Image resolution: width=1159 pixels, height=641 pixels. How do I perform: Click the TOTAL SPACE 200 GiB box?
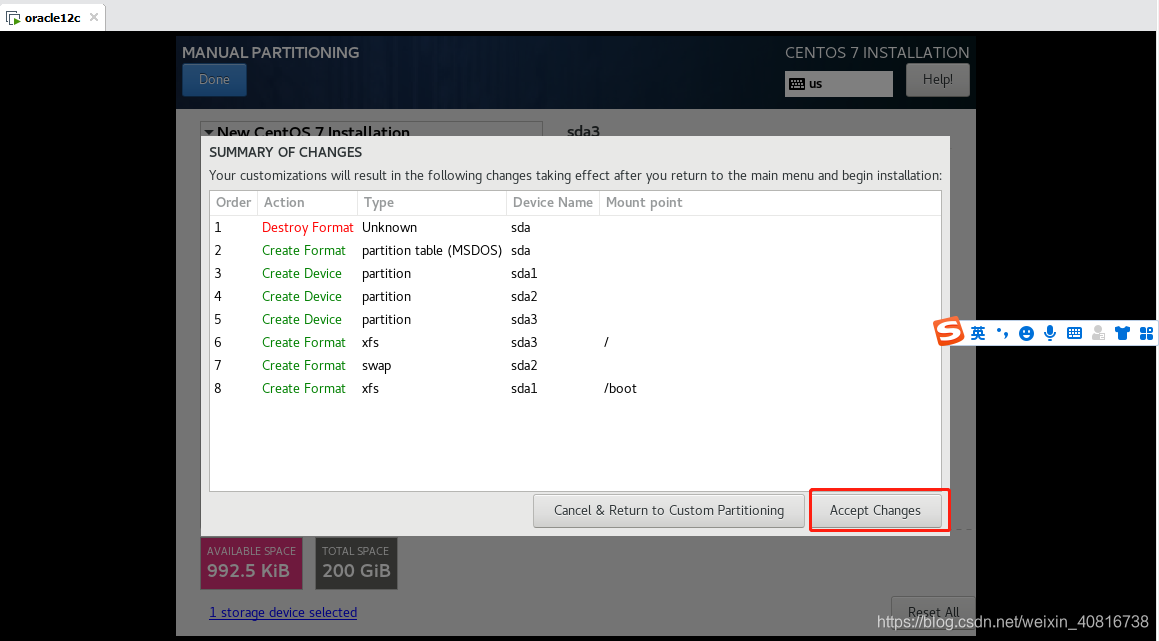(x=356, y=563)
